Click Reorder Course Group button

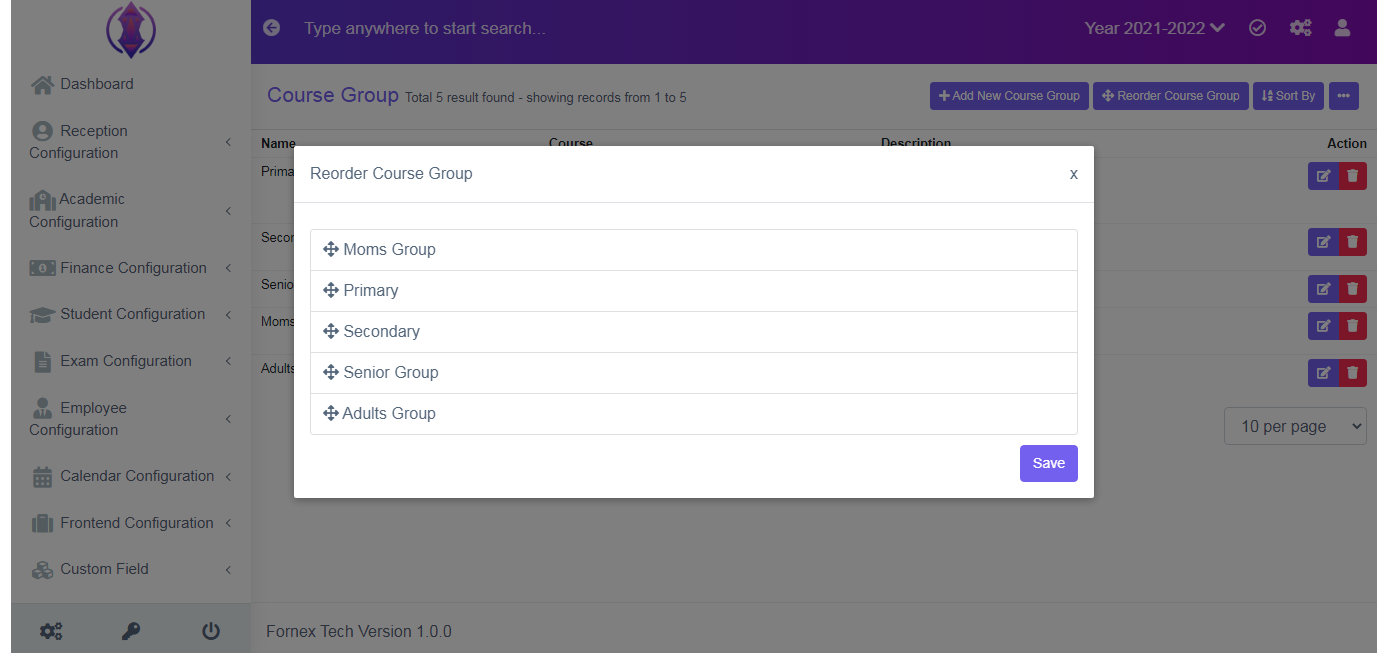click(1171, 96)
